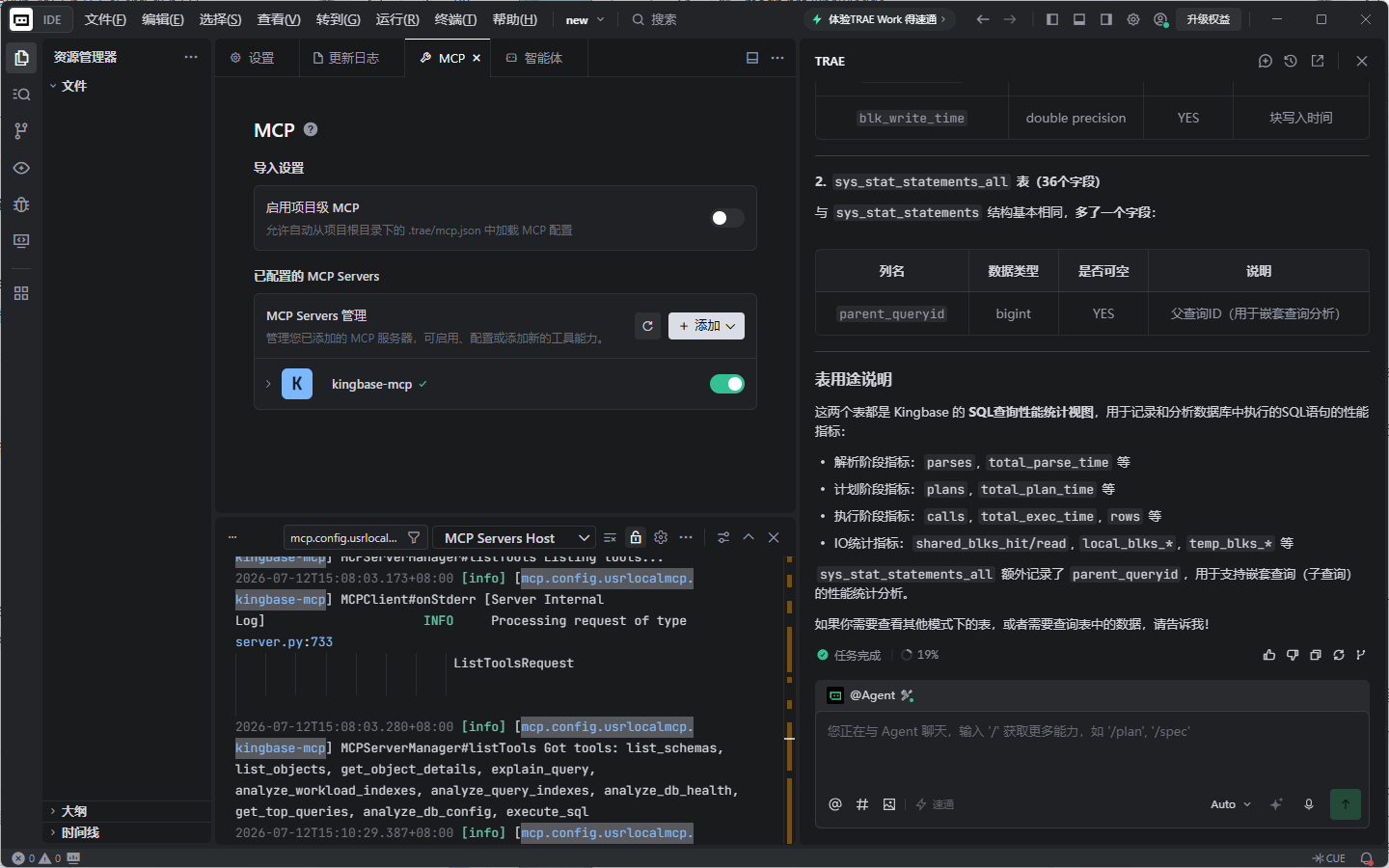Screen dimensions: 1389x868
Task: Click the sparkle optimize prompt icon
Action: [x=1276, y=804]
